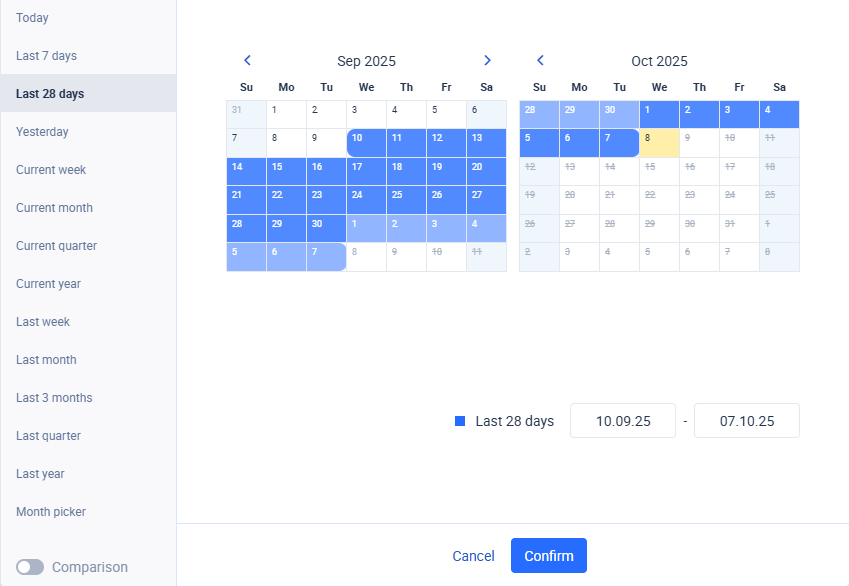Image resolution: width=849 pixels, height=586 pixels.
Task: Go to previous month using September's left chevron
Action: (x=247, y=60)
